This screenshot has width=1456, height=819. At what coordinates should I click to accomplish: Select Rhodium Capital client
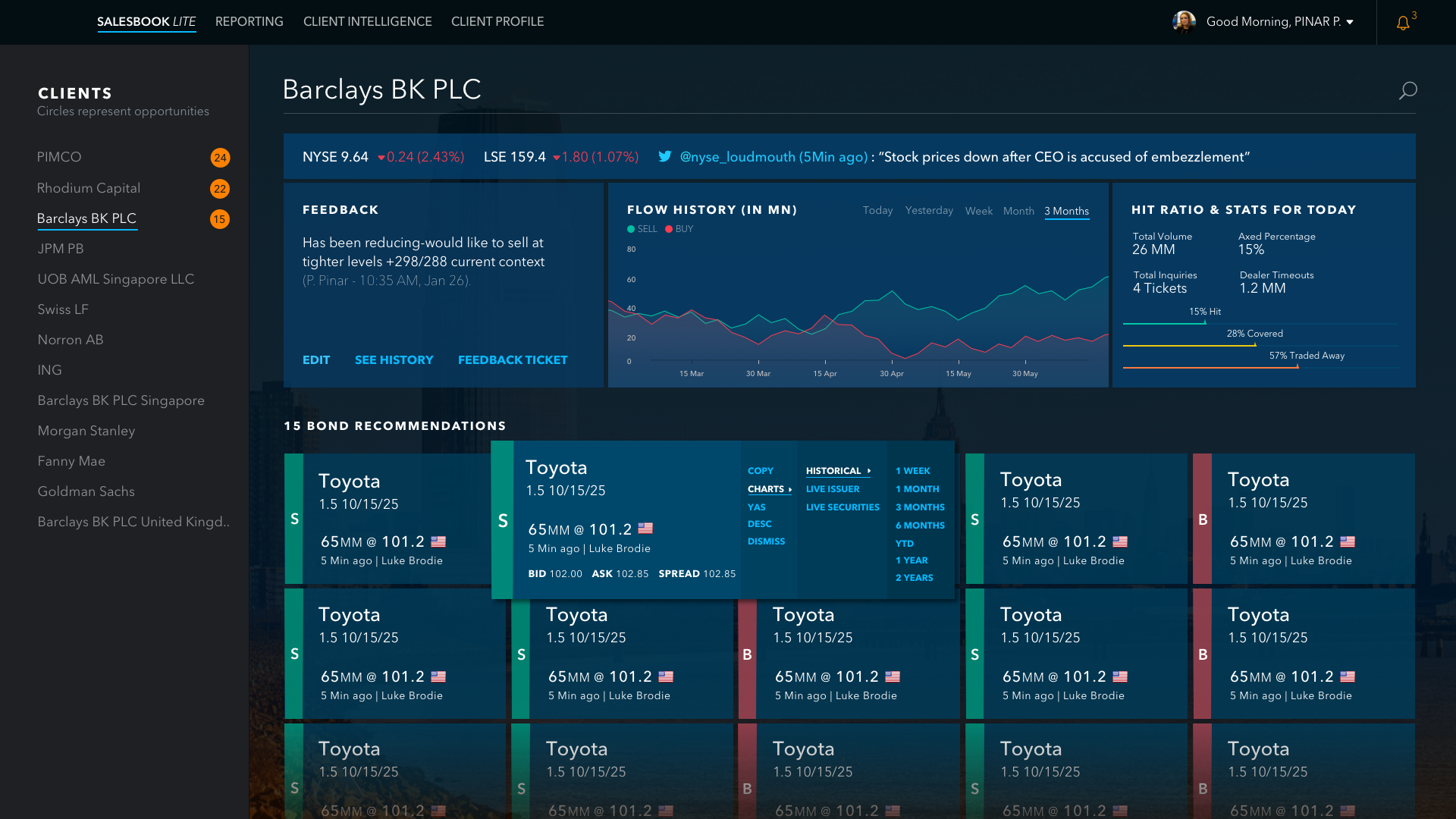click(x=89, y=188)
